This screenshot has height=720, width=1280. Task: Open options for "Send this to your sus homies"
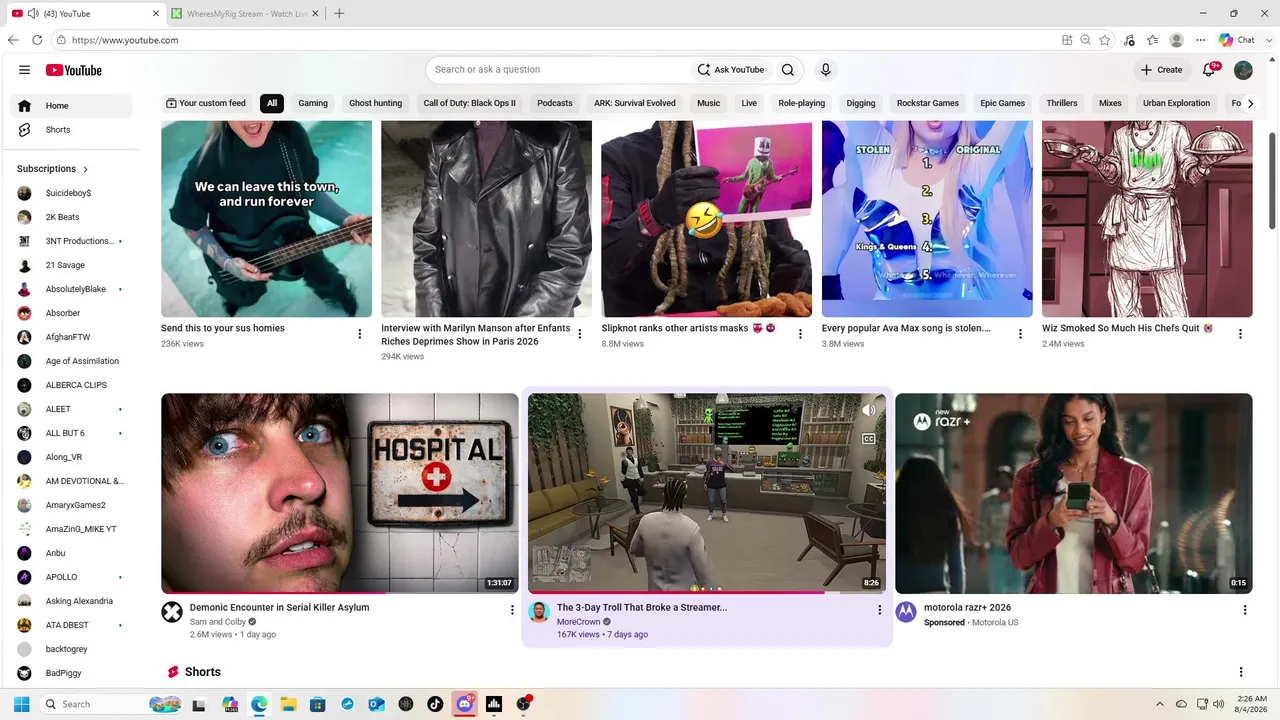pyautogui.click(x=360, y=334)
